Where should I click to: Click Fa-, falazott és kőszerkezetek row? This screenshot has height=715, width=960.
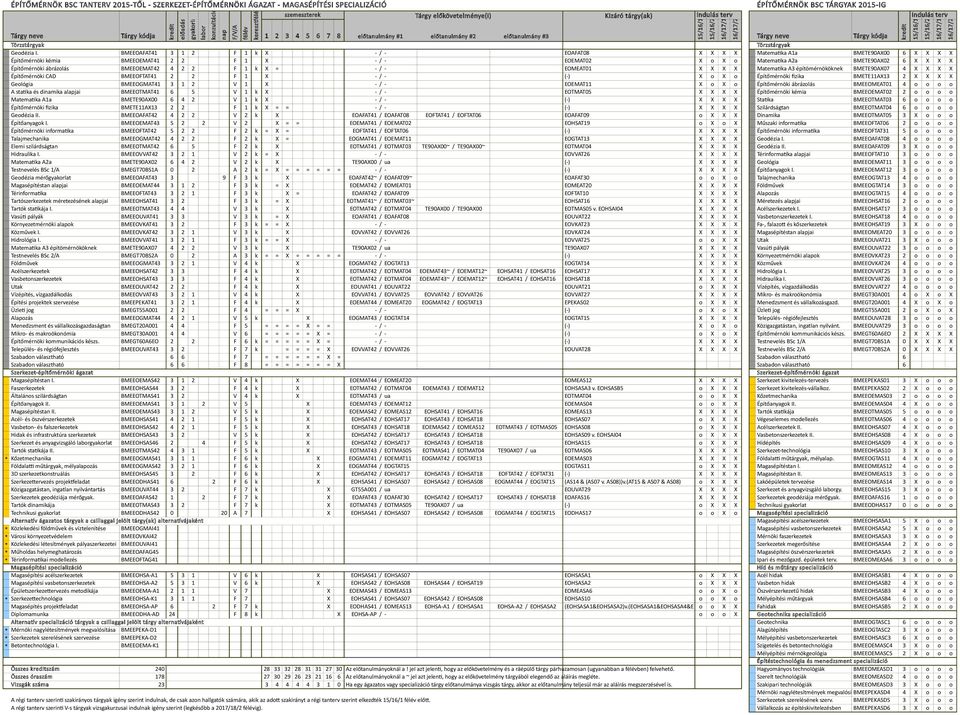click(x=792, y=225)
